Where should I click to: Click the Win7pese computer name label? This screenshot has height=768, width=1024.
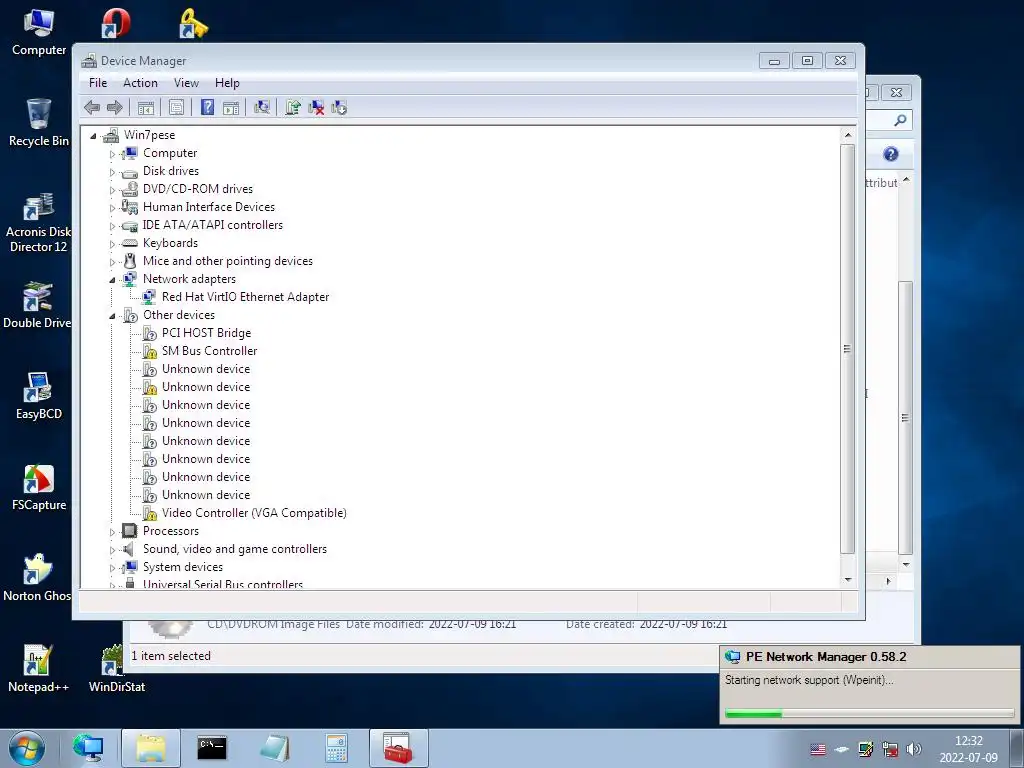[x=149, y=135]
